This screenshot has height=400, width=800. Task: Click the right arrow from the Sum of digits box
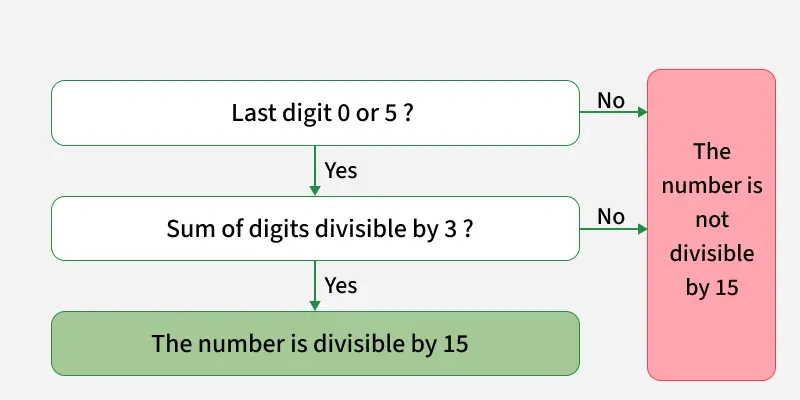613,229
